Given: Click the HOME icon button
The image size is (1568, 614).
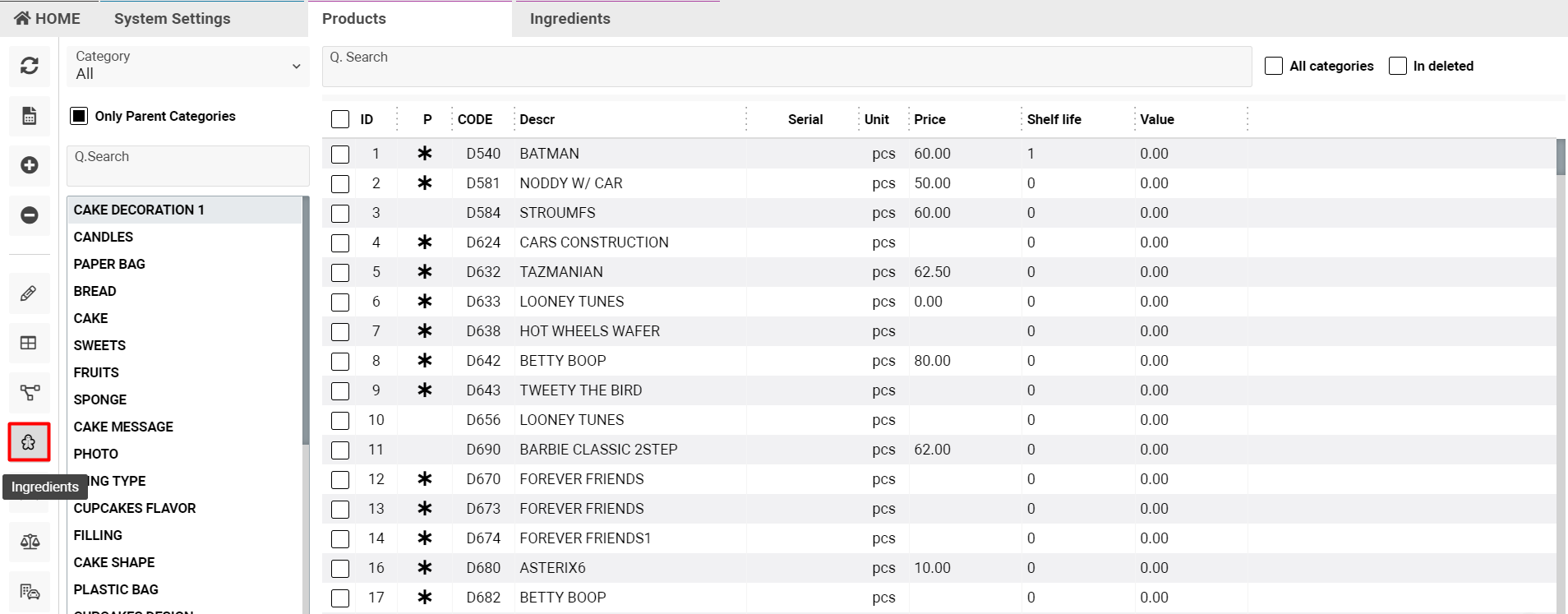Looking at the screenshot, I should click(48, 18).
